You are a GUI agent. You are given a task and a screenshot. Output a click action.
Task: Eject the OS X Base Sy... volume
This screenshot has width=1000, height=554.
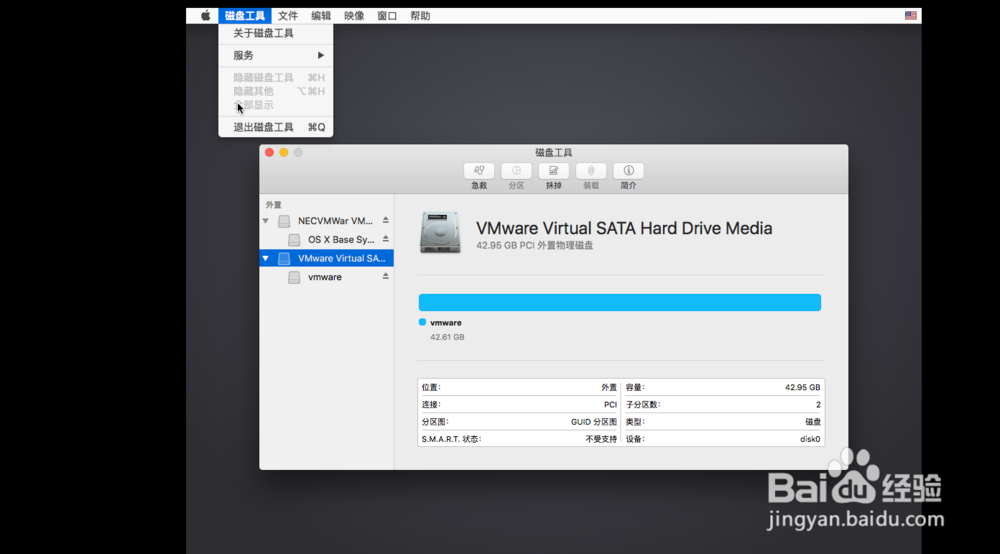[x=386, y=239]
